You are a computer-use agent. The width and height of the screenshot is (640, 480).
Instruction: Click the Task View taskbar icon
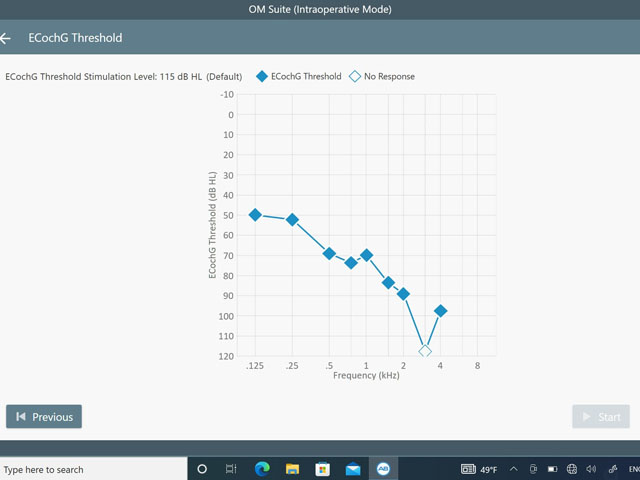[x=231, y=468]
